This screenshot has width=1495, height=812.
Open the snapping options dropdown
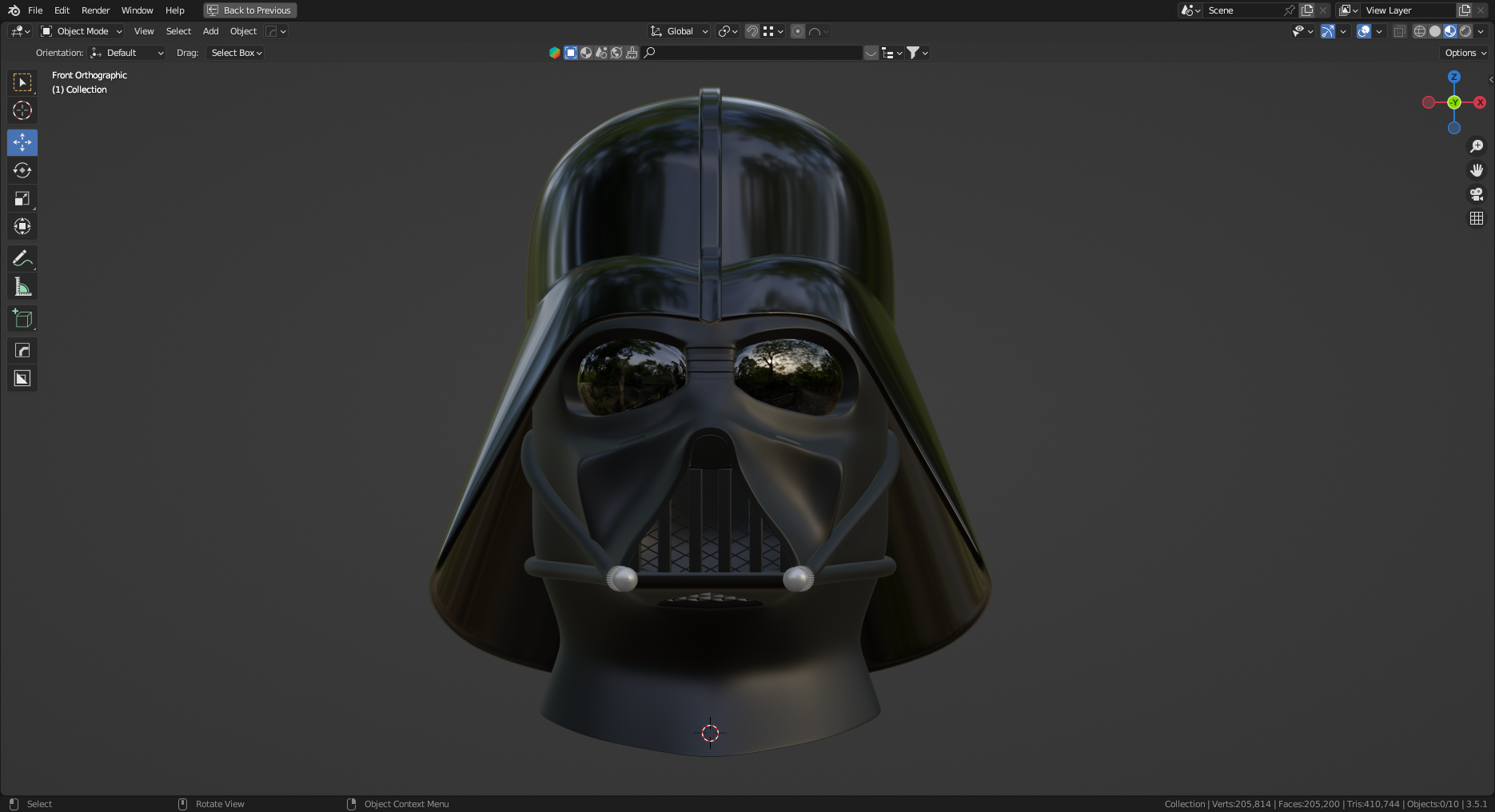(773, 31)
